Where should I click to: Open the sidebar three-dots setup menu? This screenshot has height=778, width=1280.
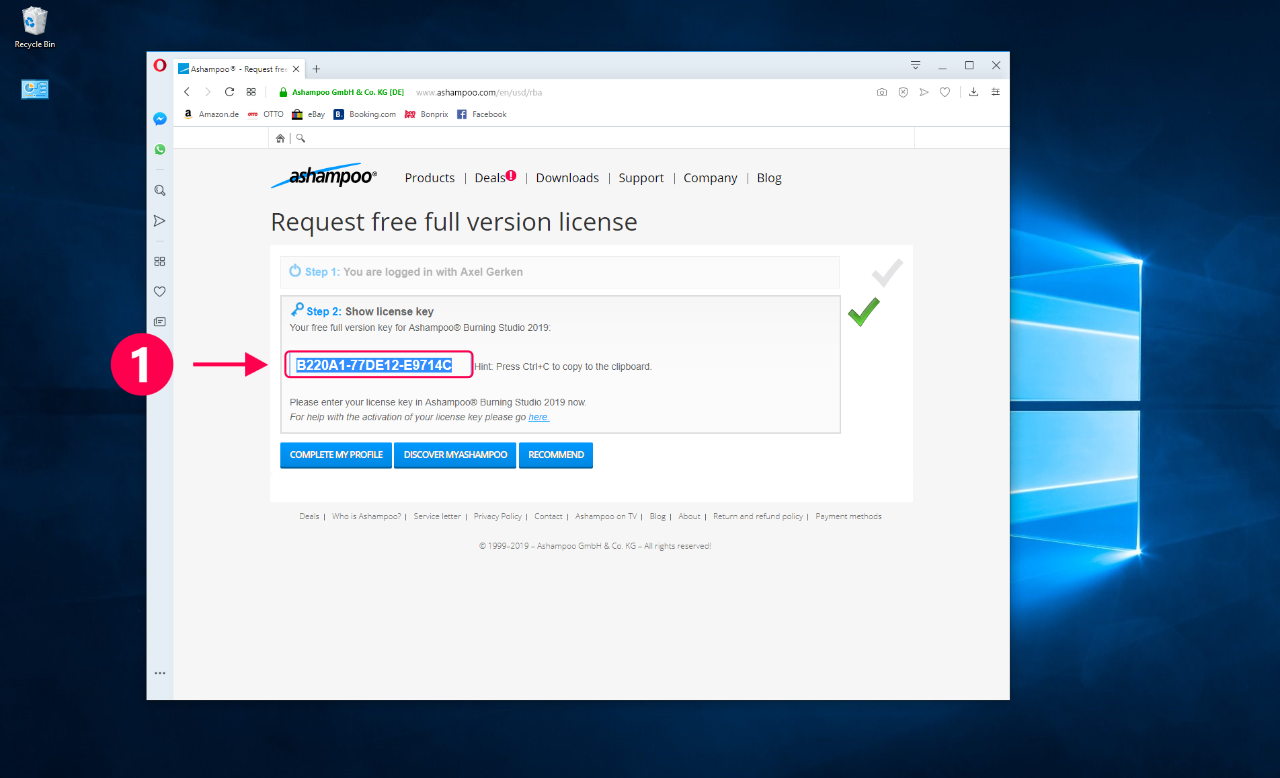pos(160,673)
